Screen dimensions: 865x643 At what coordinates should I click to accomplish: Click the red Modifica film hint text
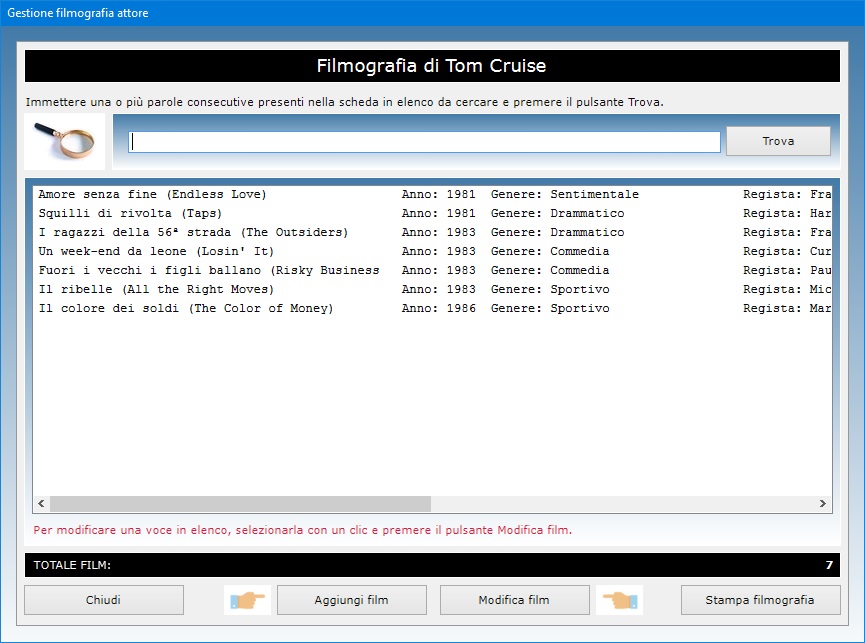[303, 530]
